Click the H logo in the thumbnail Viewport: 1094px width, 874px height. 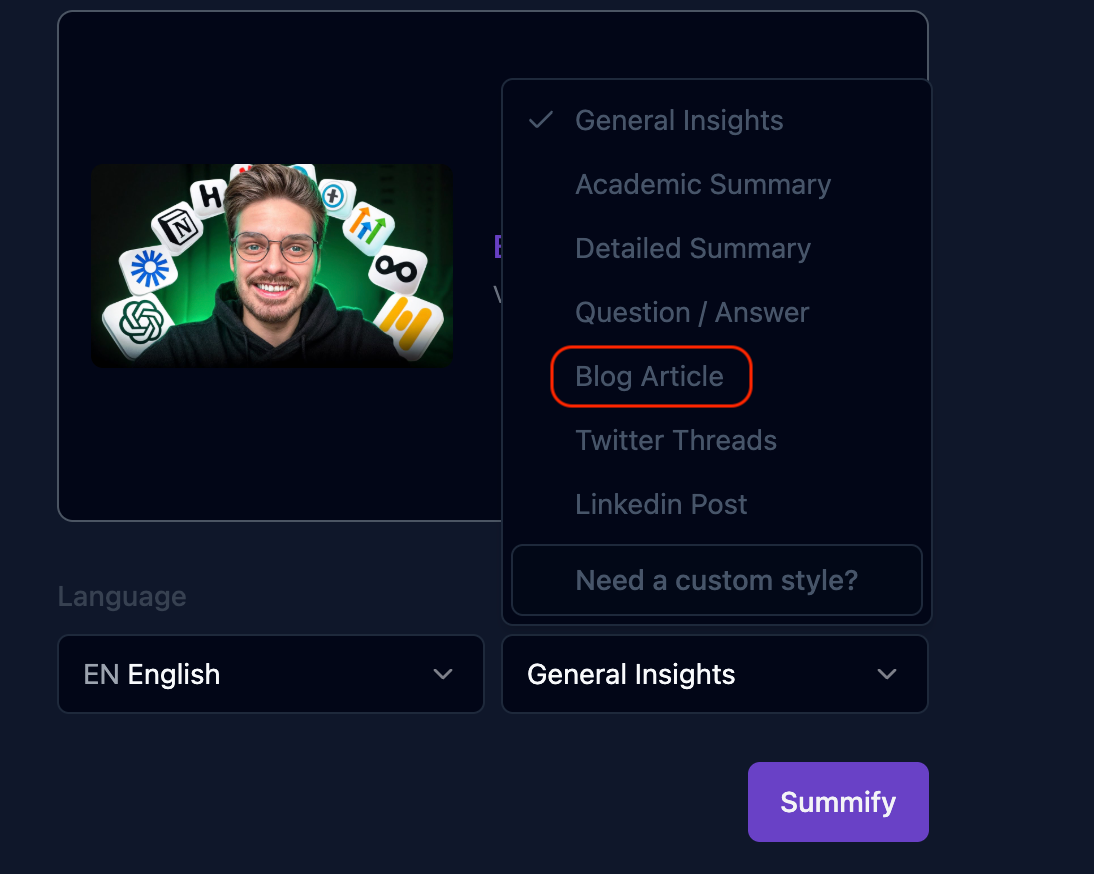click(209, 197)
